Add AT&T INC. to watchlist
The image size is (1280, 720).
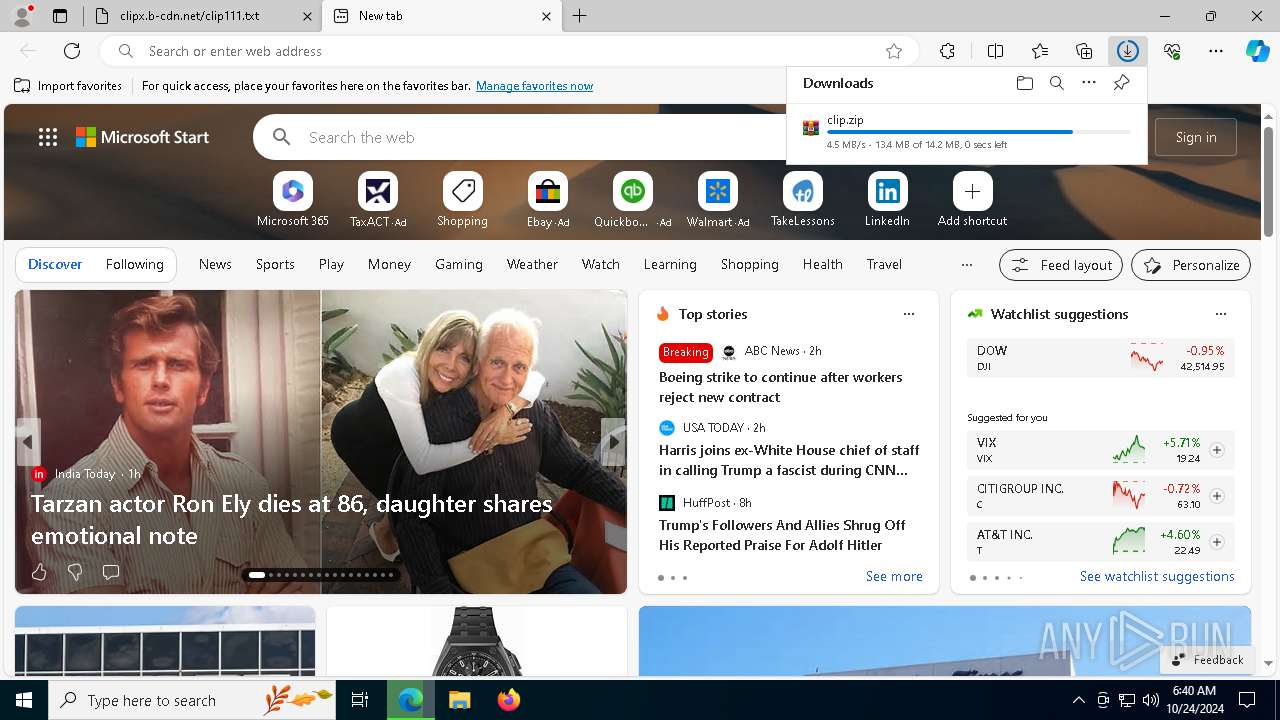coord(1217,542)
